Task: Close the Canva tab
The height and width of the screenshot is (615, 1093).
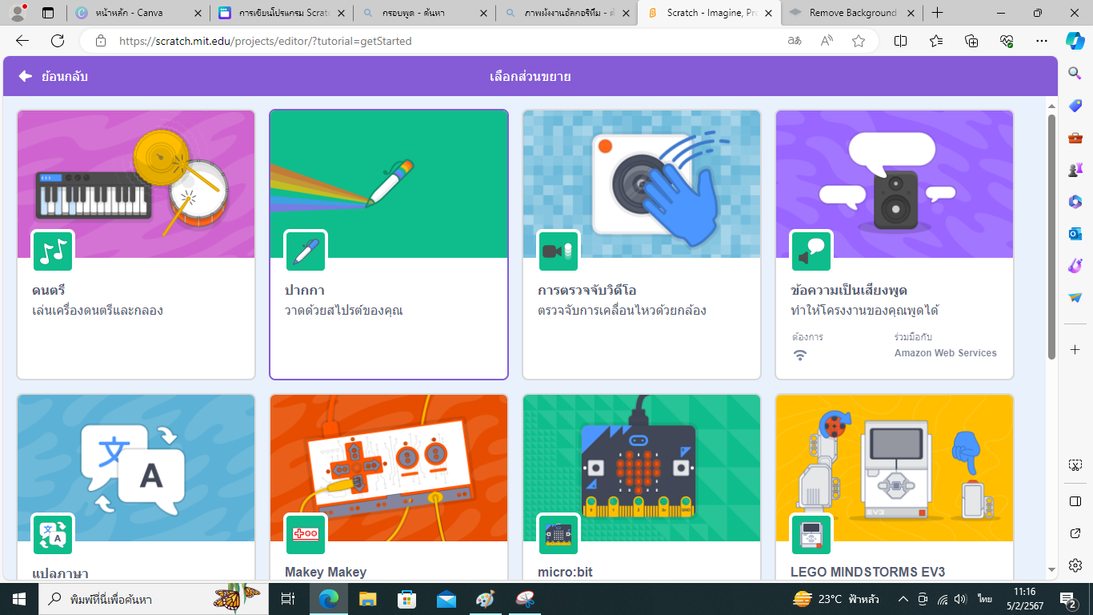Action: point(198,13)
